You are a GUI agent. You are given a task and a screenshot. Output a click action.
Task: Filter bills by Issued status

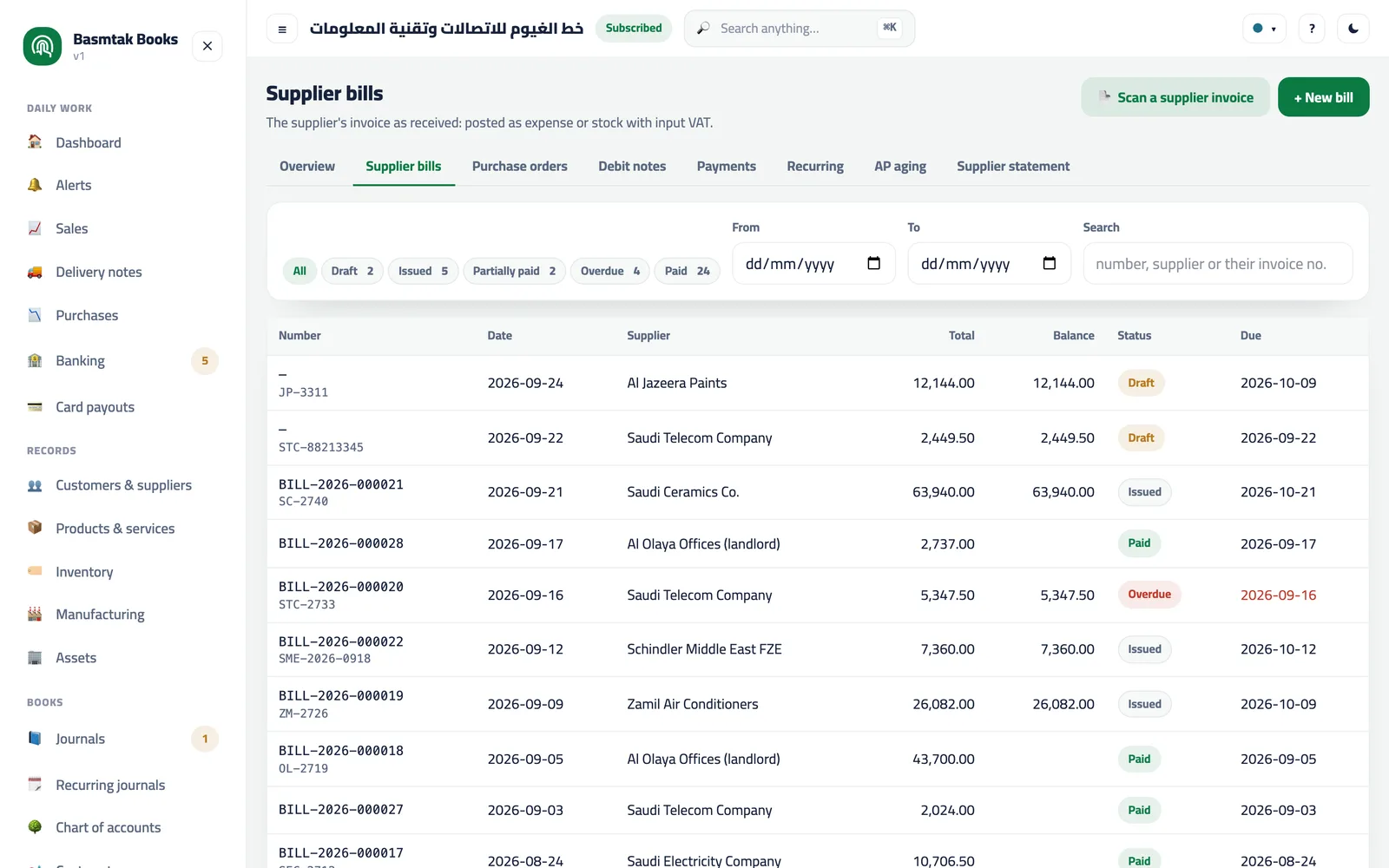pyautogui.click(x=423, y=271)
